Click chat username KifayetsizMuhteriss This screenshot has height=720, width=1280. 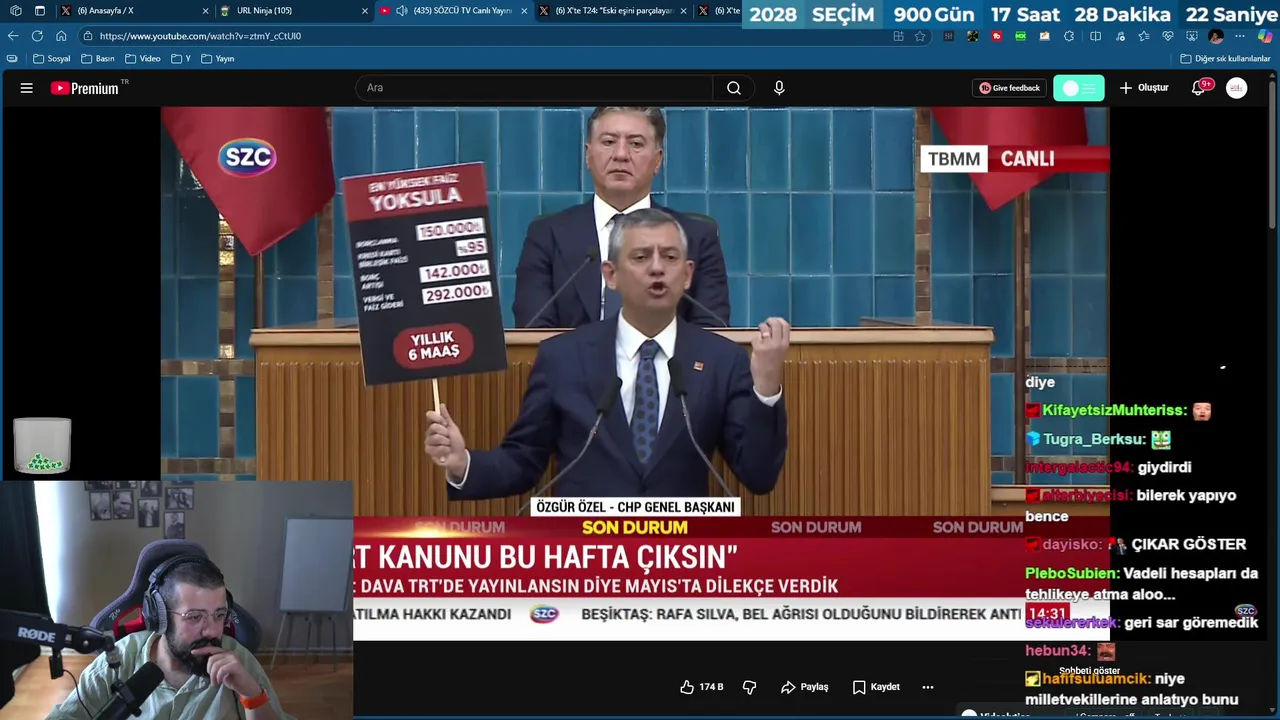coord(1114,410)
